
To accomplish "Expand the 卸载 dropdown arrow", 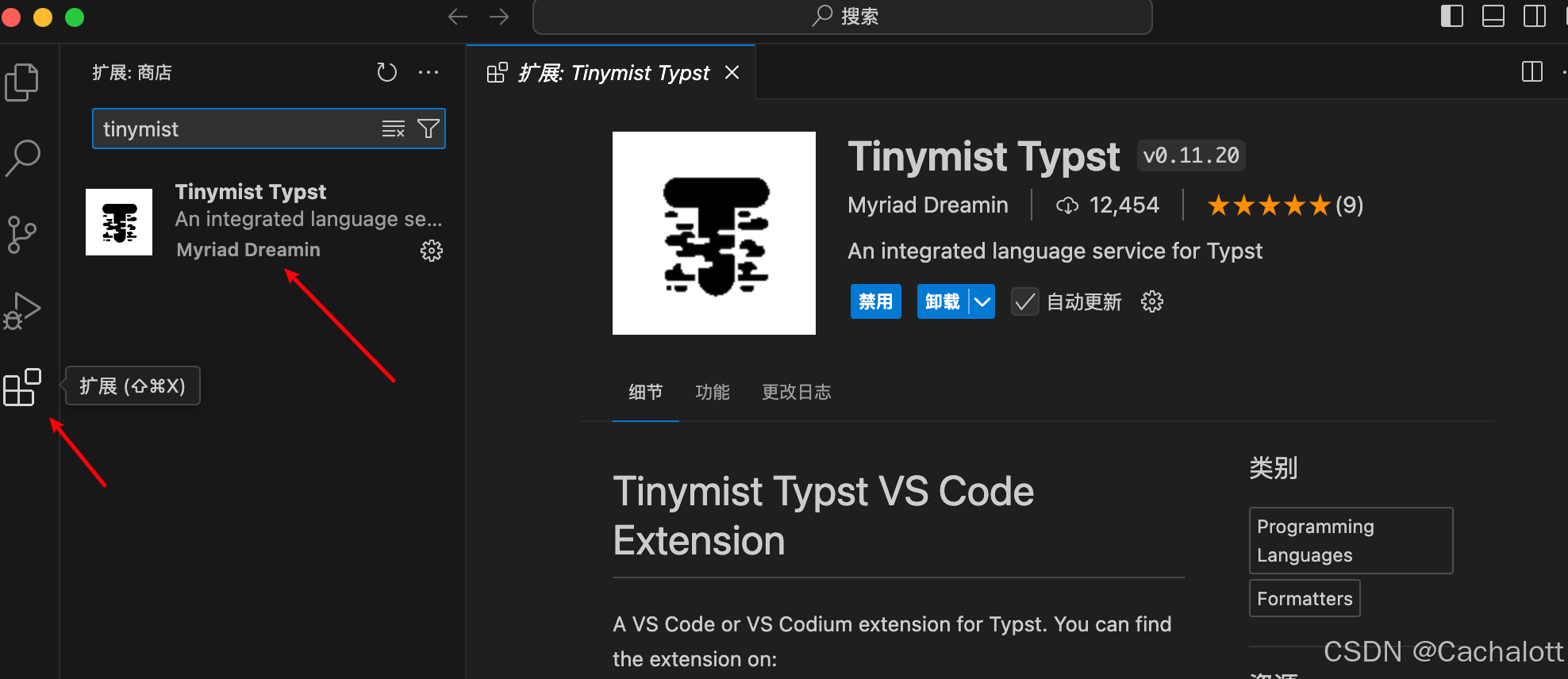I will click(x=982, y=301).
